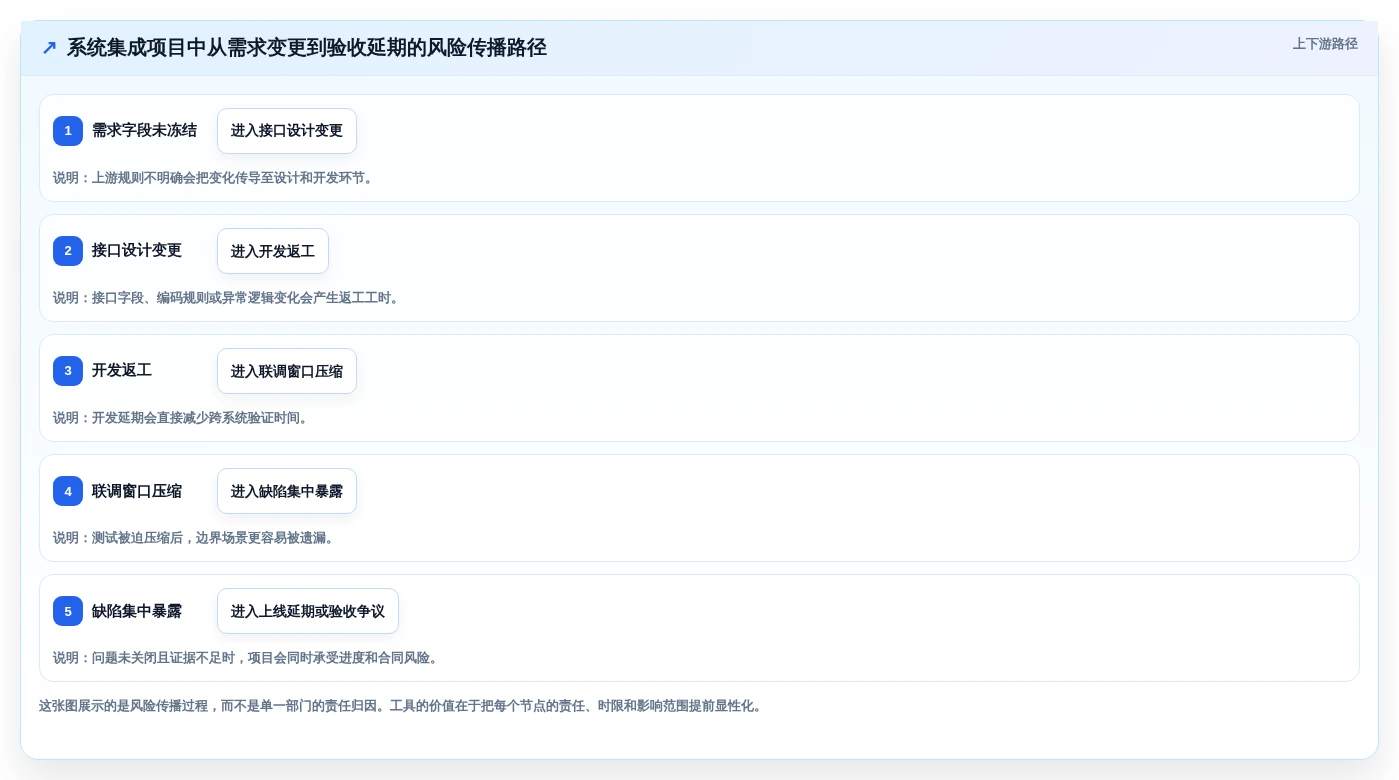Select the 需求字段未冻结 step title
The image size is (1399, 780).
144,131
